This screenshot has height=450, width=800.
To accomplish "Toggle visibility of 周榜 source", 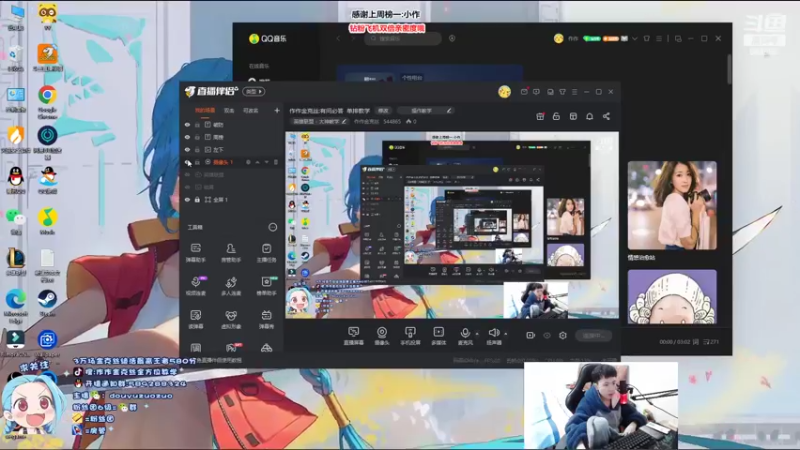I will [x=187, y=137].
